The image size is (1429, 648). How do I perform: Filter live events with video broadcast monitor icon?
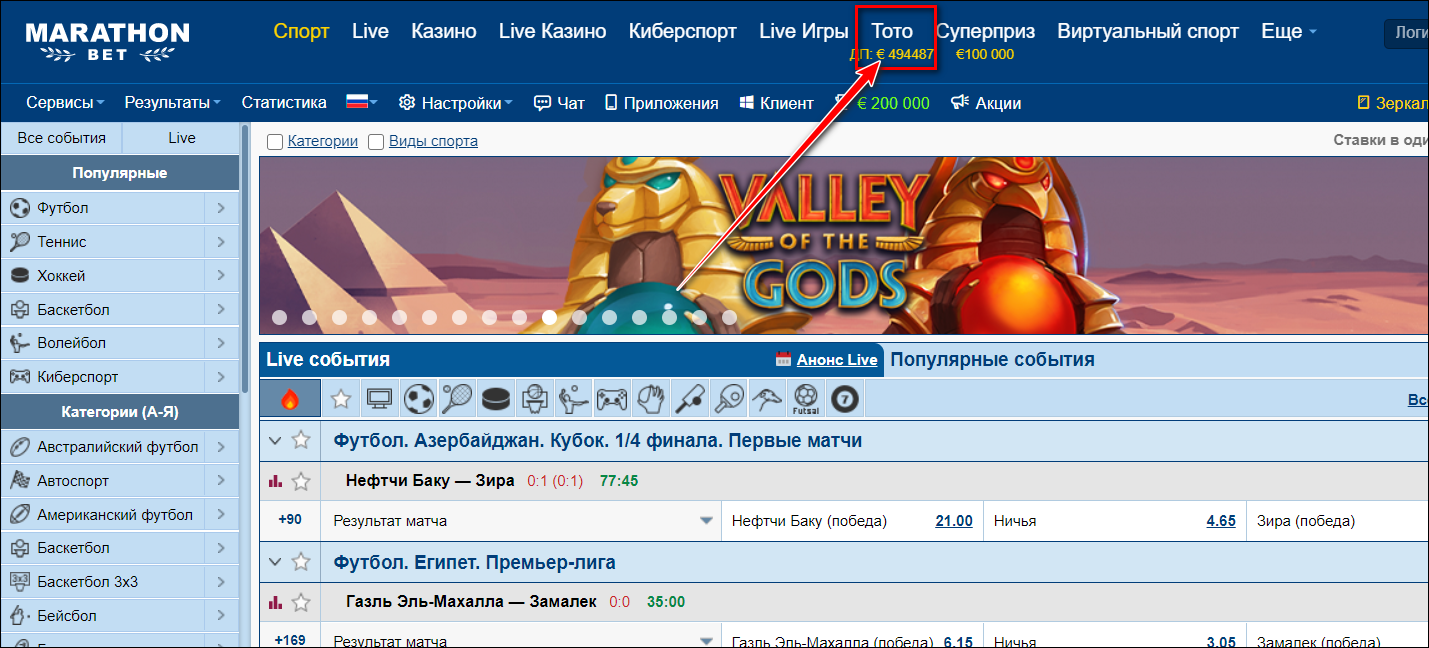click(379, 399)
